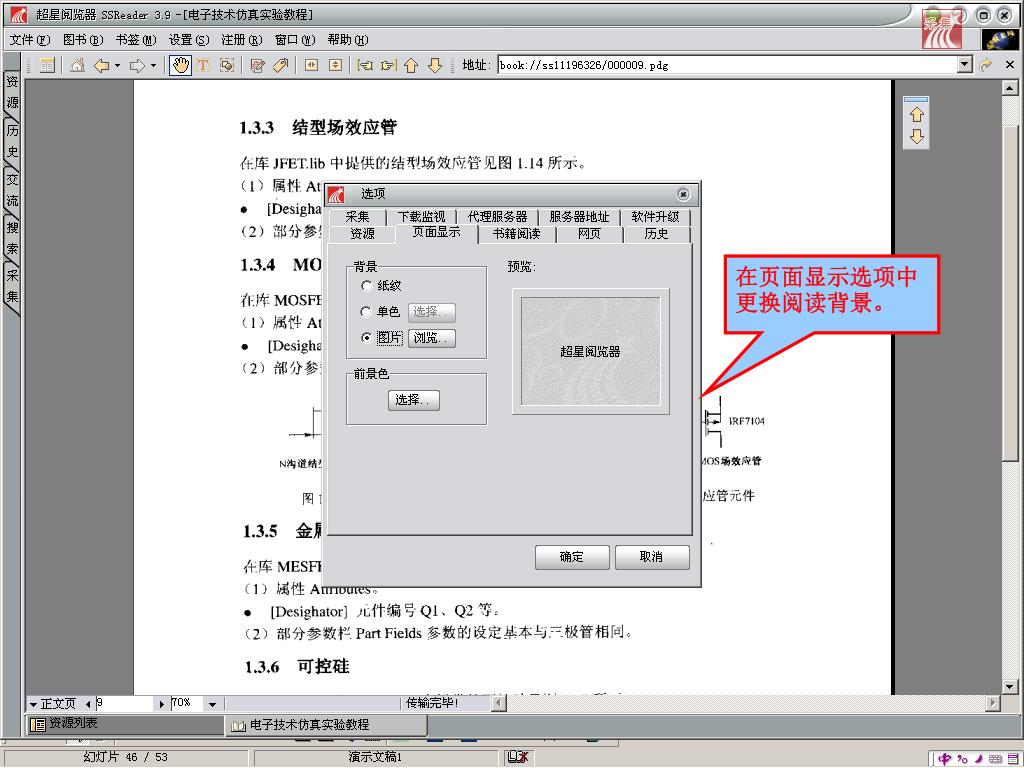Image resolution: width=1024 pixels, height=768 pixels.
Task: Click the Forward arrow toolbar icon
Action: [137, 65]
